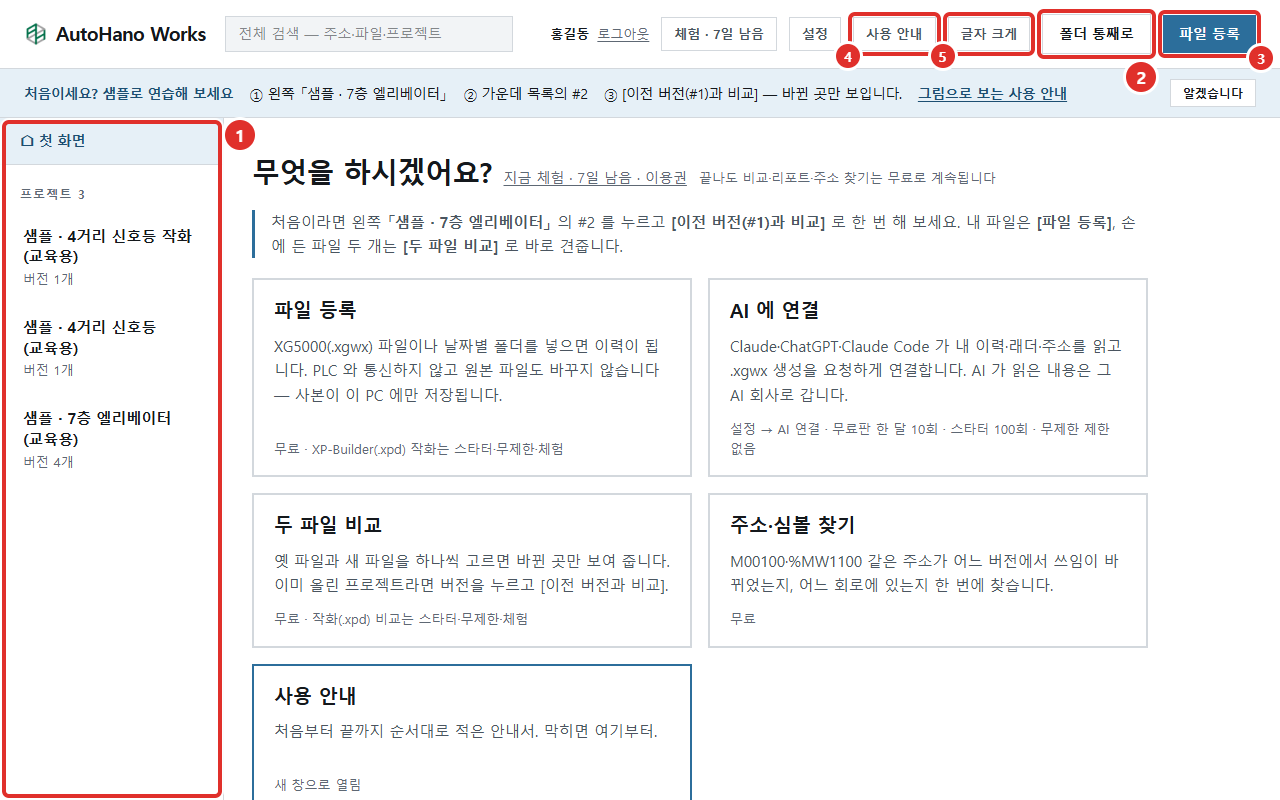Click the 지금 체험 · 7일 남음 · 이용권 link
Screen dimensions: 1280x800
coord(595,178)
